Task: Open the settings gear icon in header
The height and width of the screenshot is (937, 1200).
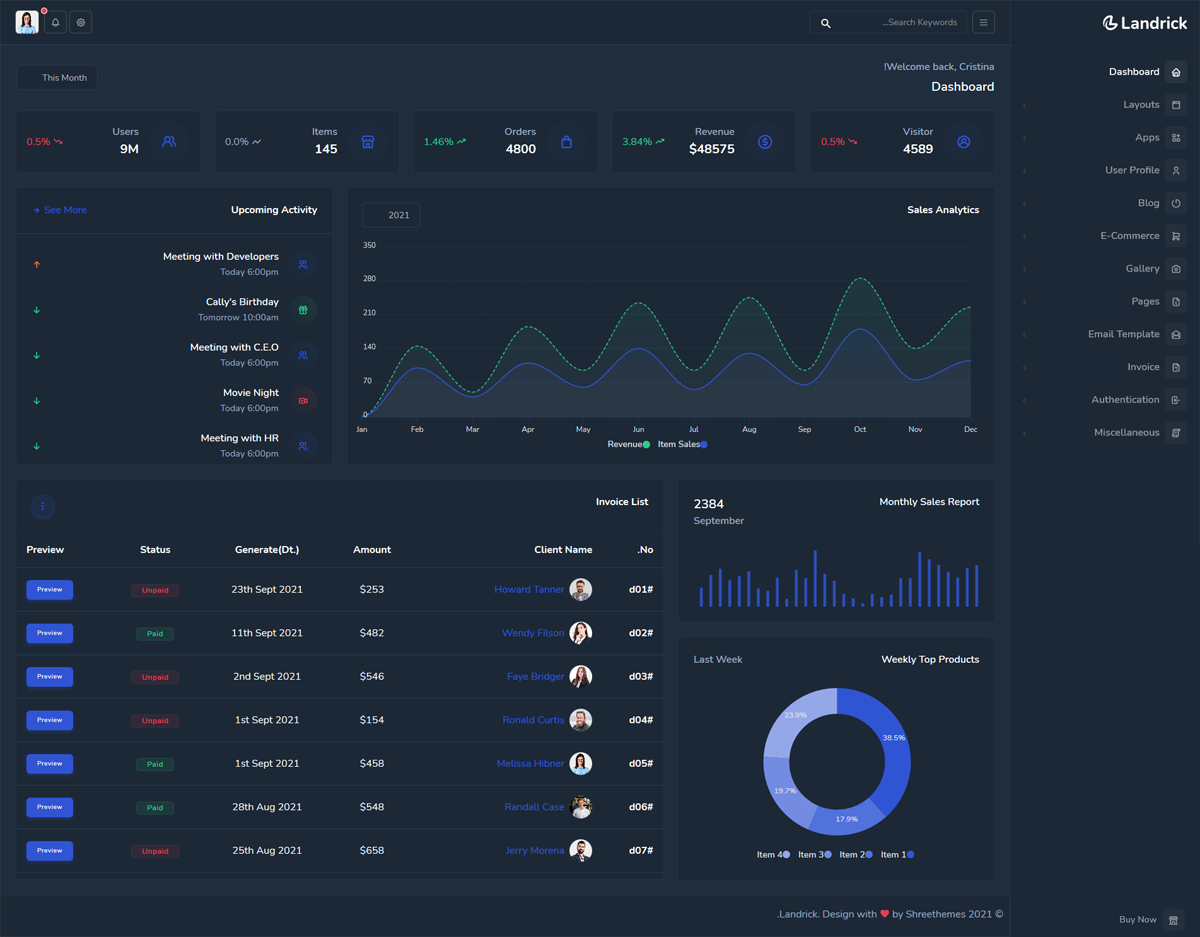Action: [81, 22]
